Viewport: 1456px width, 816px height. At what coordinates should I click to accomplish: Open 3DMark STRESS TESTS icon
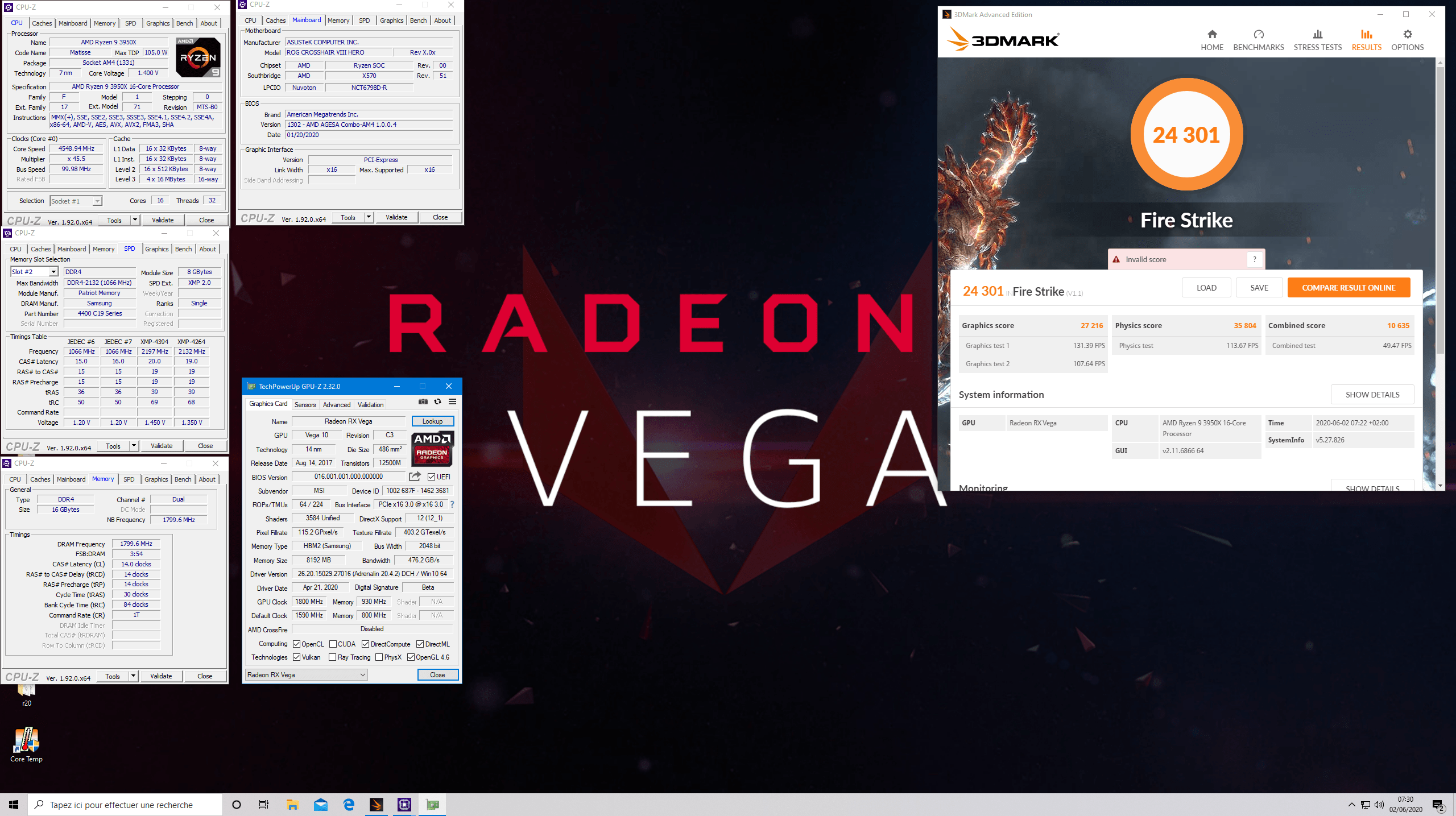(x=1317, y=34)
